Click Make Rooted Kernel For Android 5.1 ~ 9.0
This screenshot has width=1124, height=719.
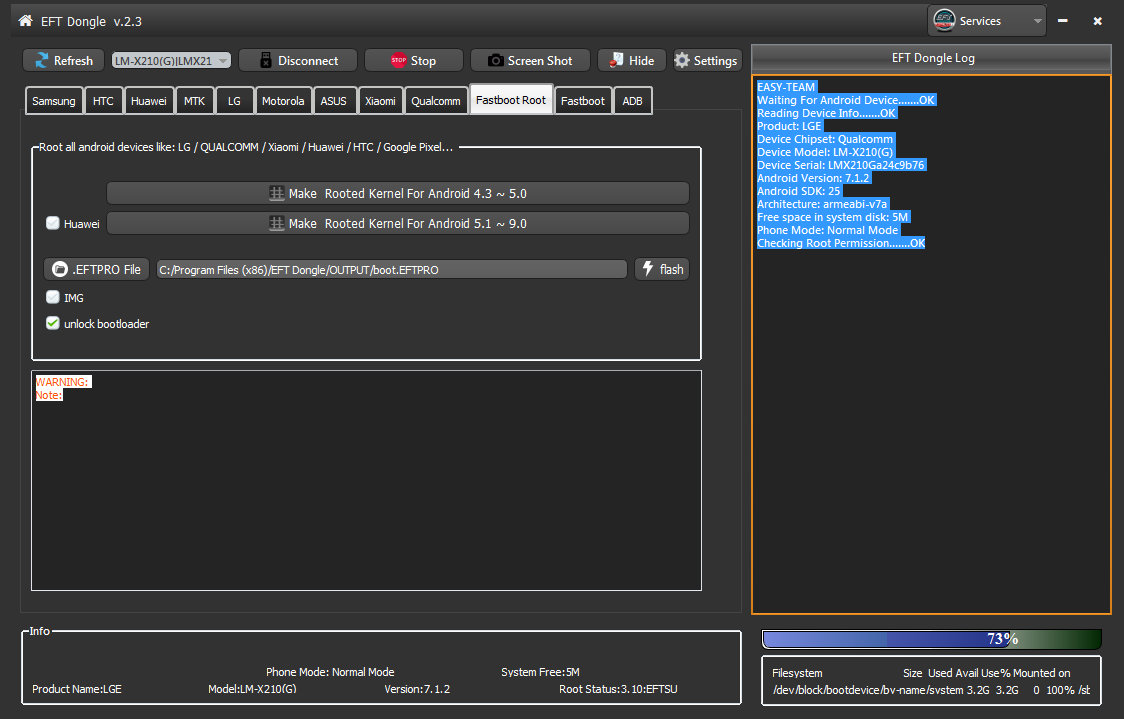(398, 224)
